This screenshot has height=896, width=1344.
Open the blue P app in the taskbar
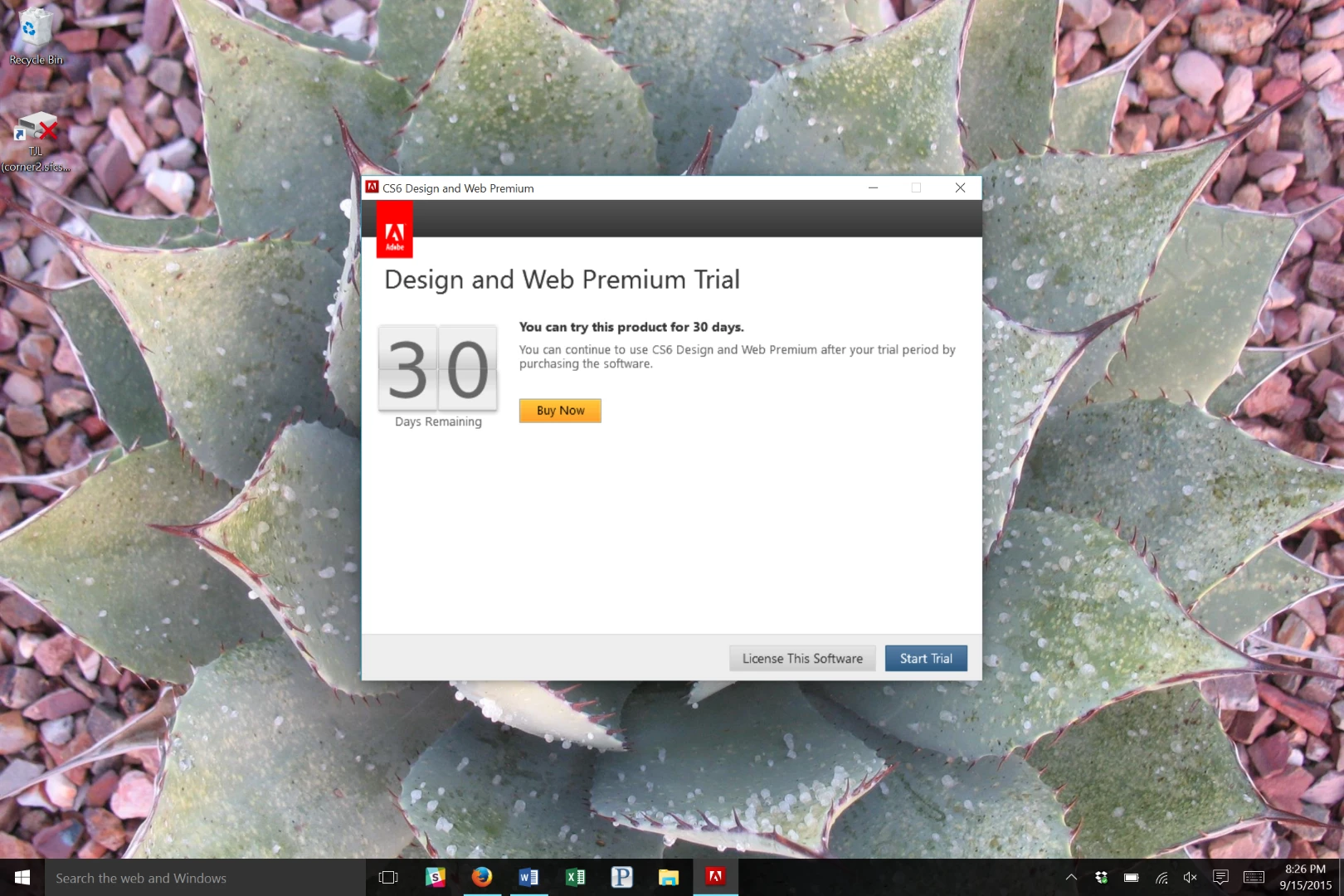pyautogui.click(x=621, y=877)
